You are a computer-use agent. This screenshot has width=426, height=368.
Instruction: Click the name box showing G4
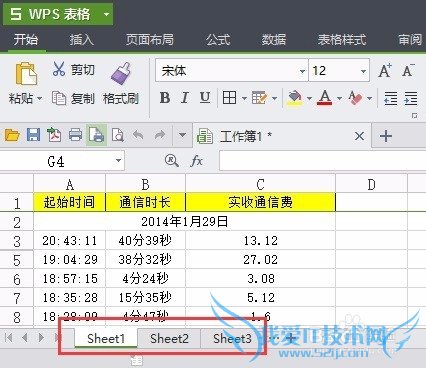coord(62,161)
